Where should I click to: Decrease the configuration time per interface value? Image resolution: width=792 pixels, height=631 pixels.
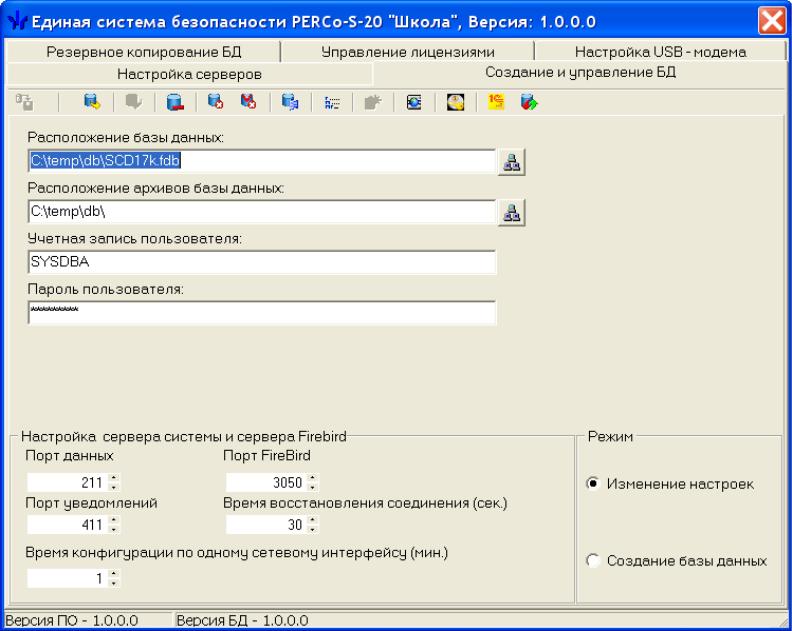tap(114, 583)
